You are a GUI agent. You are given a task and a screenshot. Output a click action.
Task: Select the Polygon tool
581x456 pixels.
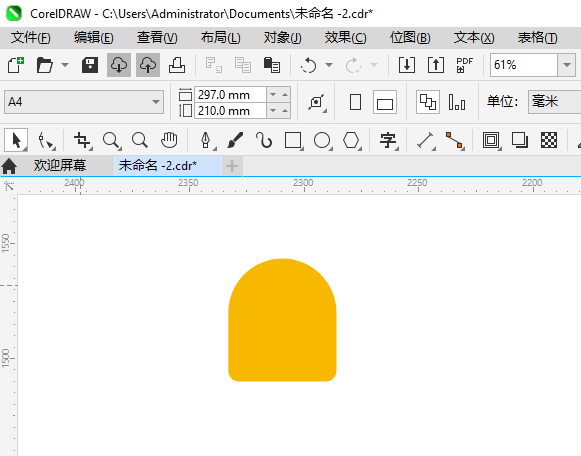coord(351,141)
